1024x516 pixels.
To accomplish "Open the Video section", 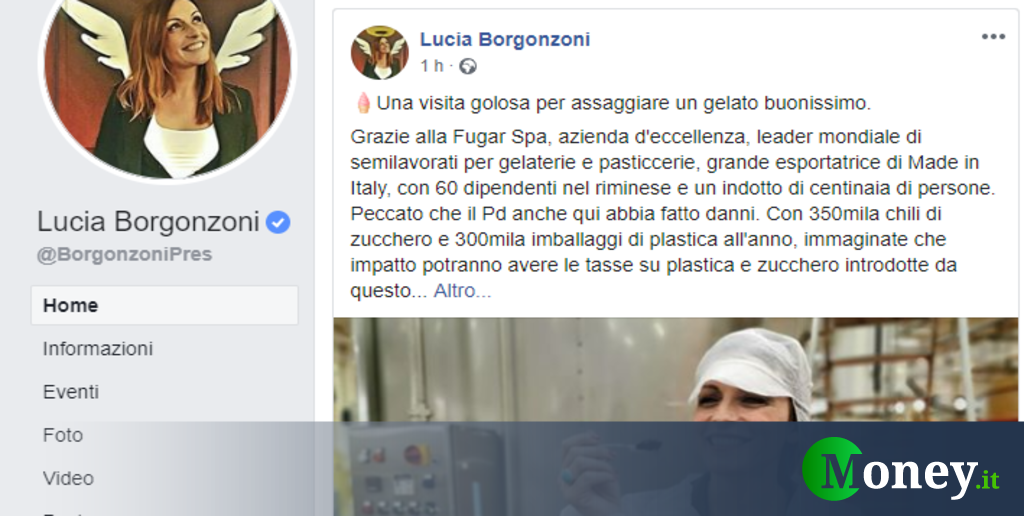I will pyautogui.click(x=68, y=478).
